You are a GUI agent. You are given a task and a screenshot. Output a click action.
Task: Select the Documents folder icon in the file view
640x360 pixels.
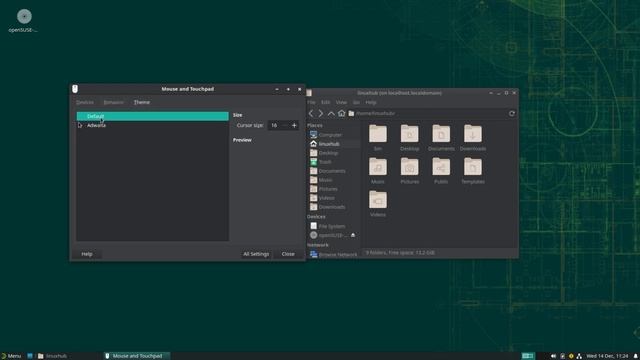(x=441, y=134)
